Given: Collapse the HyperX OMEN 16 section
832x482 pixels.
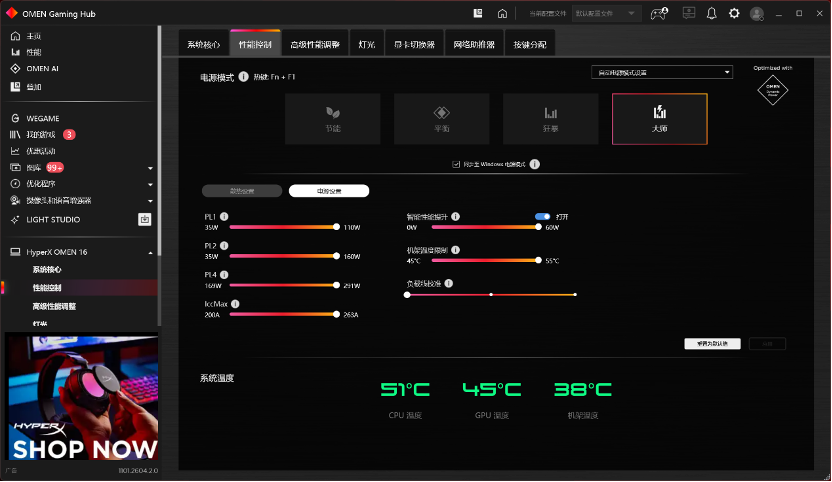Looking at the screenshot, I should coord(150,253).
